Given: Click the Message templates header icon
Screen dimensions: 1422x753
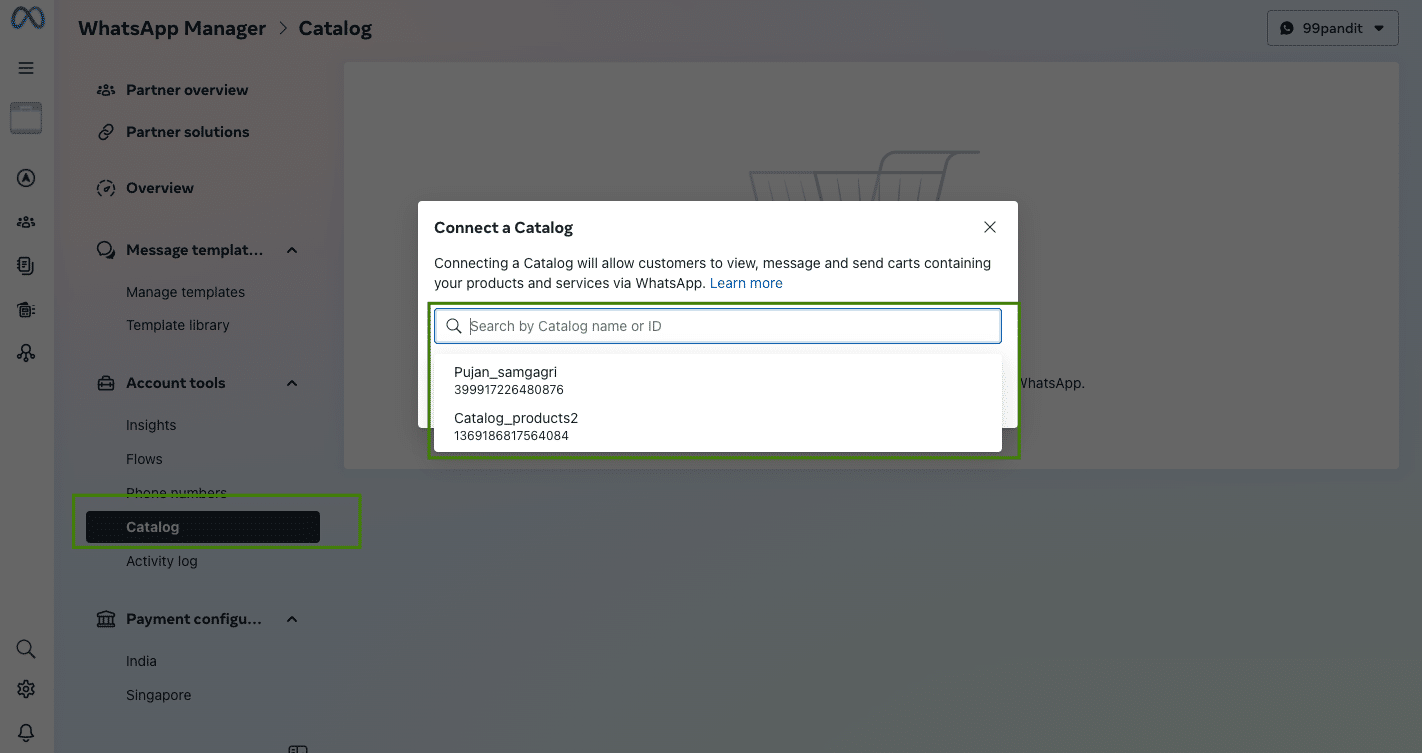Looking at the screenshot, I should coord(106,250).
